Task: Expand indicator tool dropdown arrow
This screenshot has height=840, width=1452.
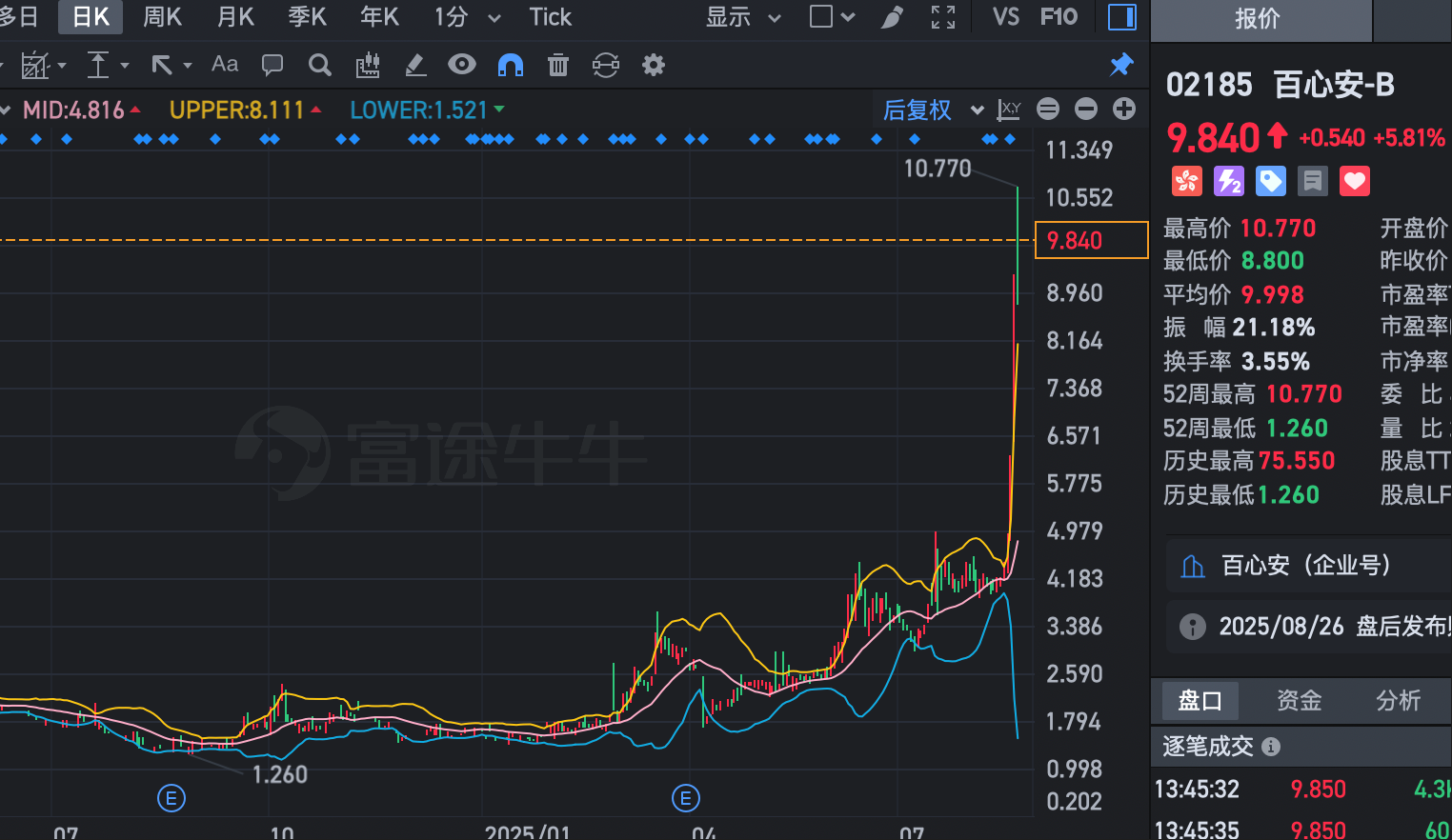Action: tap(62, 66)
